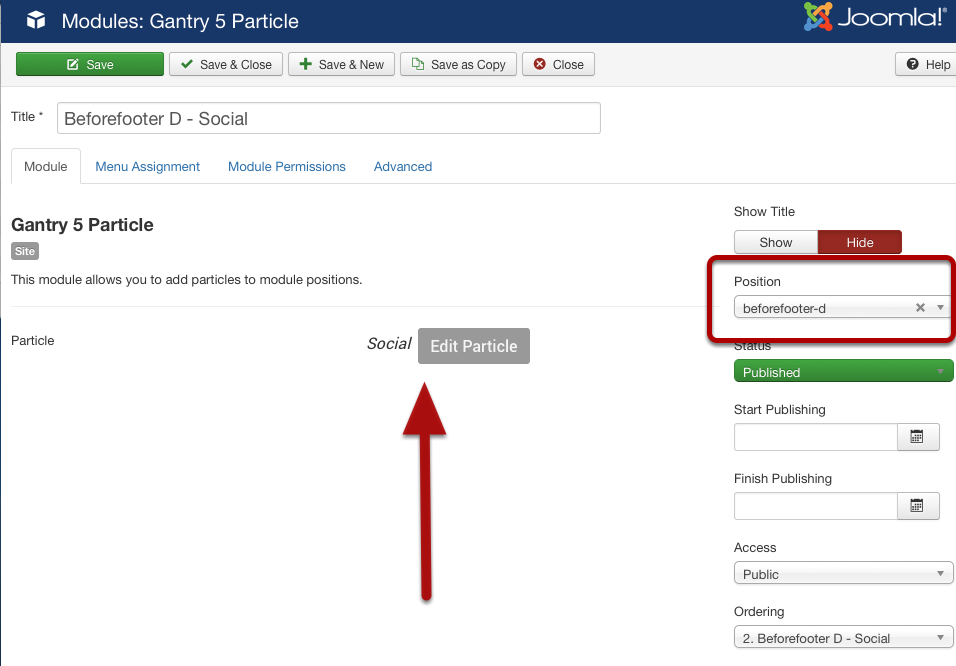Click the Joomla logo
Screen dimensions: 956x666
[x=874, y=16]
